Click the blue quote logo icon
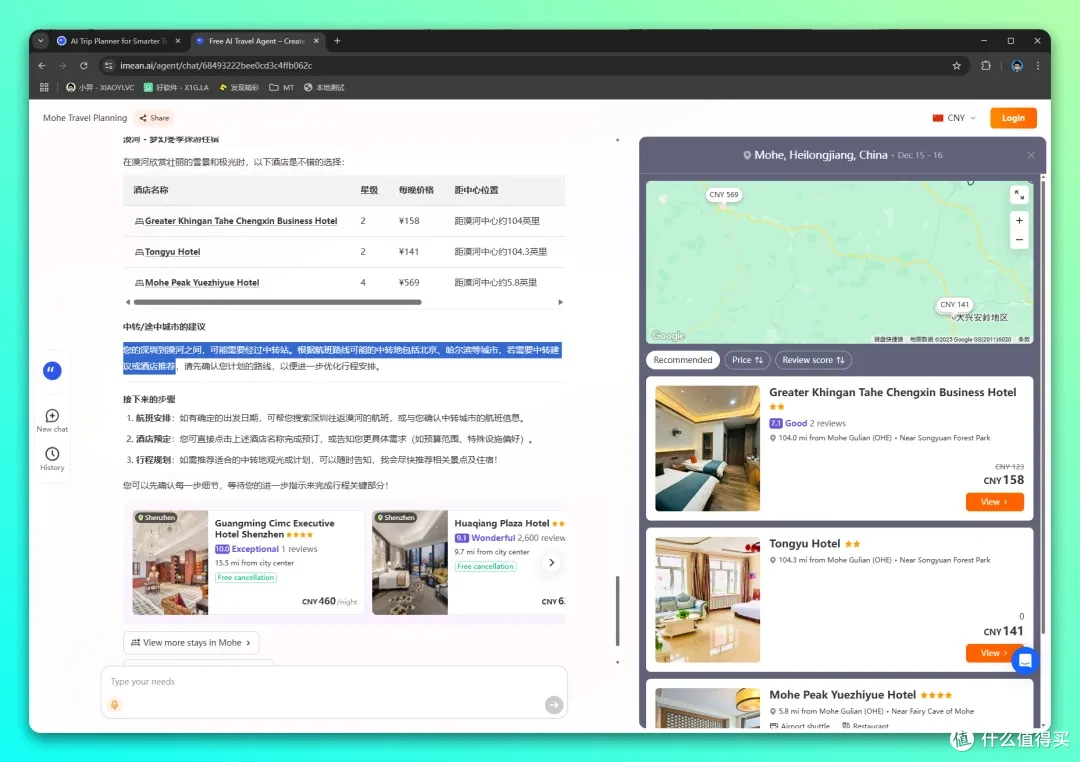Viewport: 1080px width, 762px height. point(52,371)
